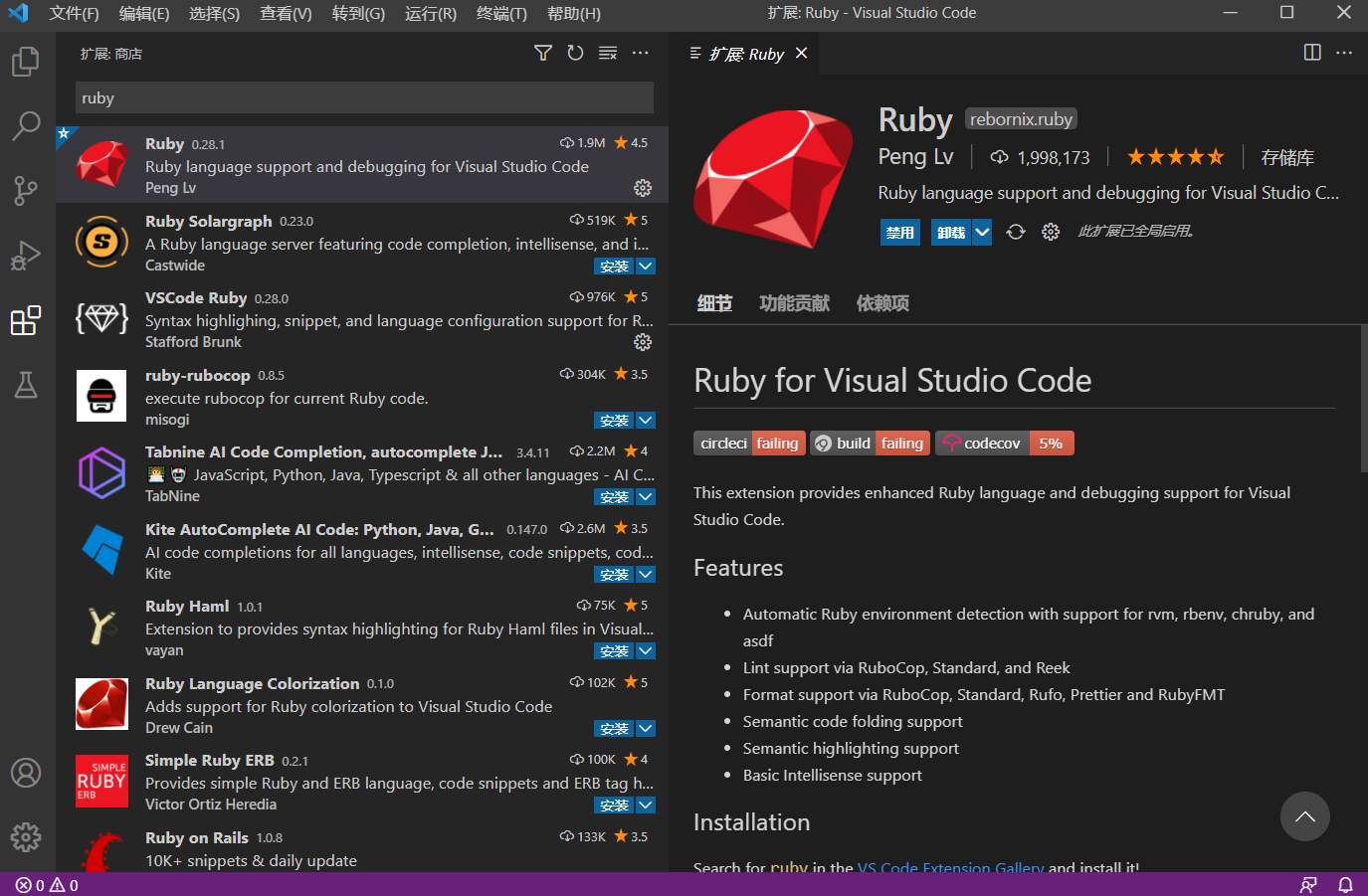Open the Search view
This screenshot has width=1368, height=896.
(x=26, y=126)
